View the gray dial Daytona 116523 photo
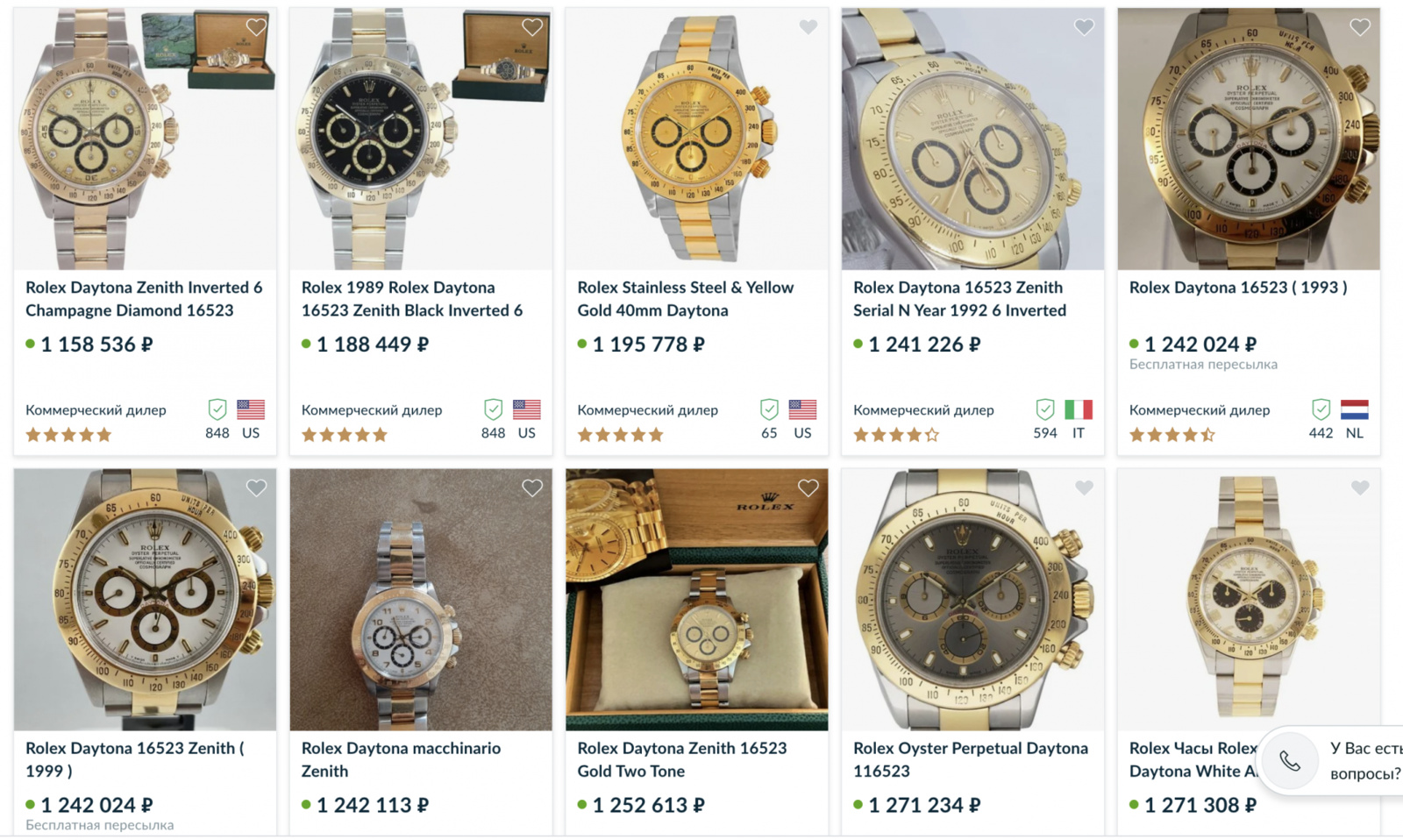The width and height of the screenshot is (1403, 840). coord(972,600)
